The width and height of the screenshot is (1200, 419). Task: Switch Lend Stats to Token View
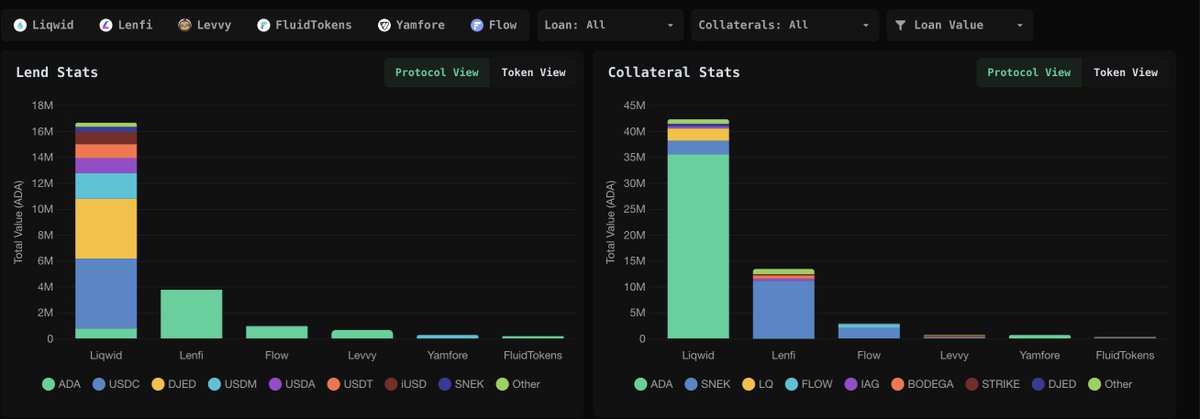(534, 72)
